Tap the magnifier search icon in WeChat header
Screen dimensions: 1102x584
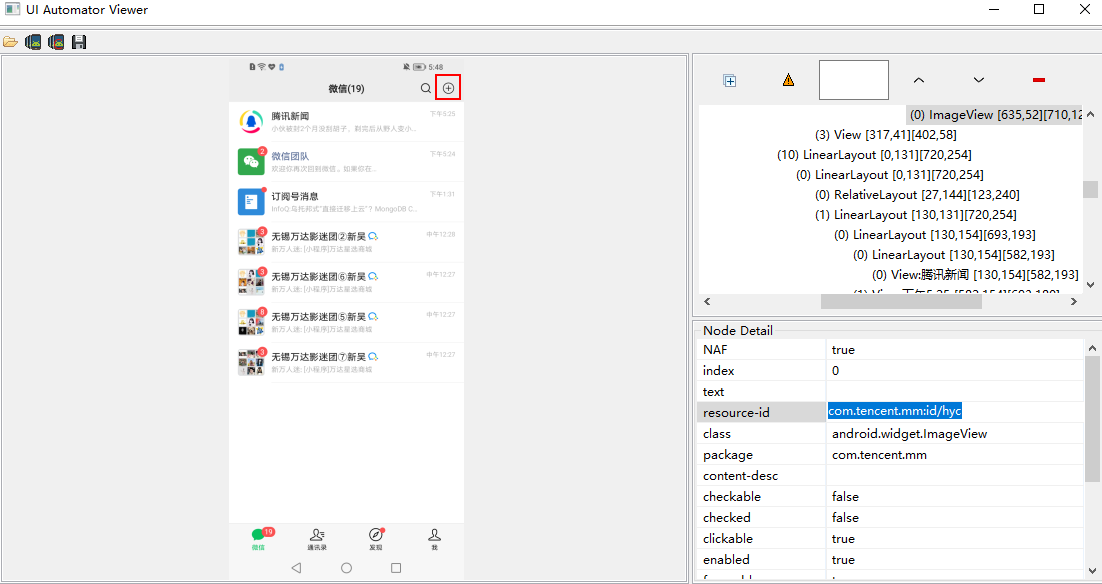click(426, 89)
